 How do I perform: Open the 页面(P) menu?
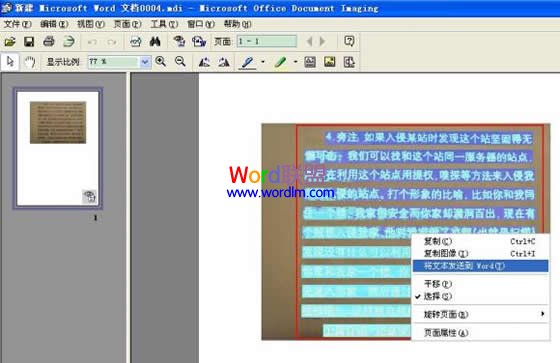pos(127,24)
